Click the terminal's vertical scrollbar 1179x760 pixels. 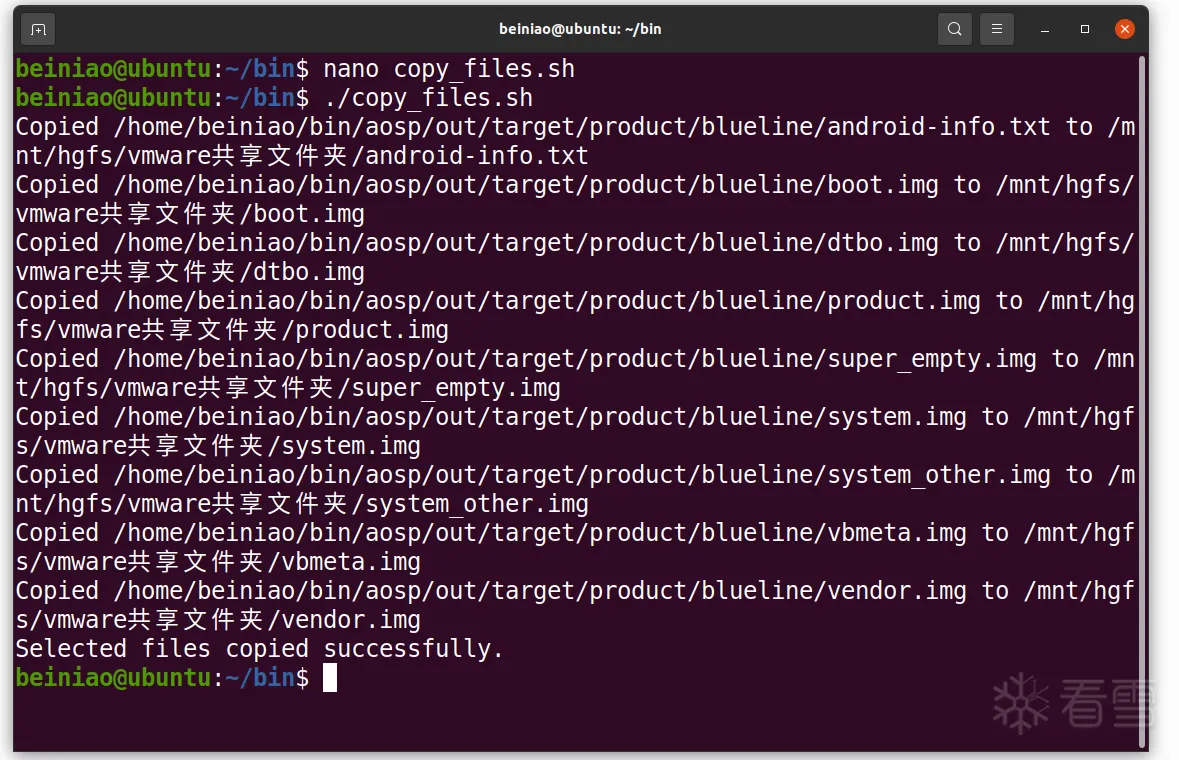coord(1142,400)
